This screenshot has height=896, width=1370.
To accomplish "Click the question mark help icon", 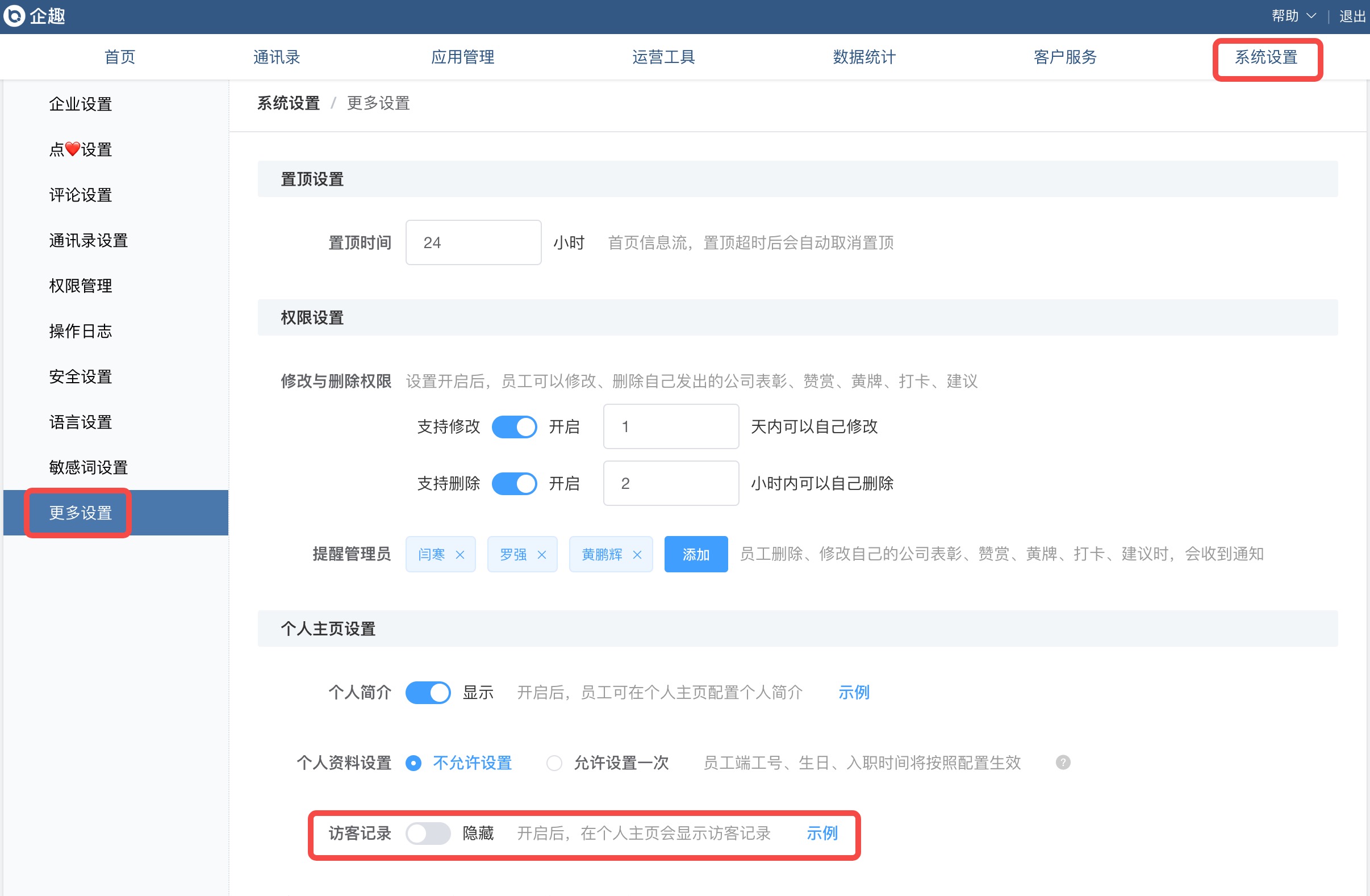I will click(1063, 763).
